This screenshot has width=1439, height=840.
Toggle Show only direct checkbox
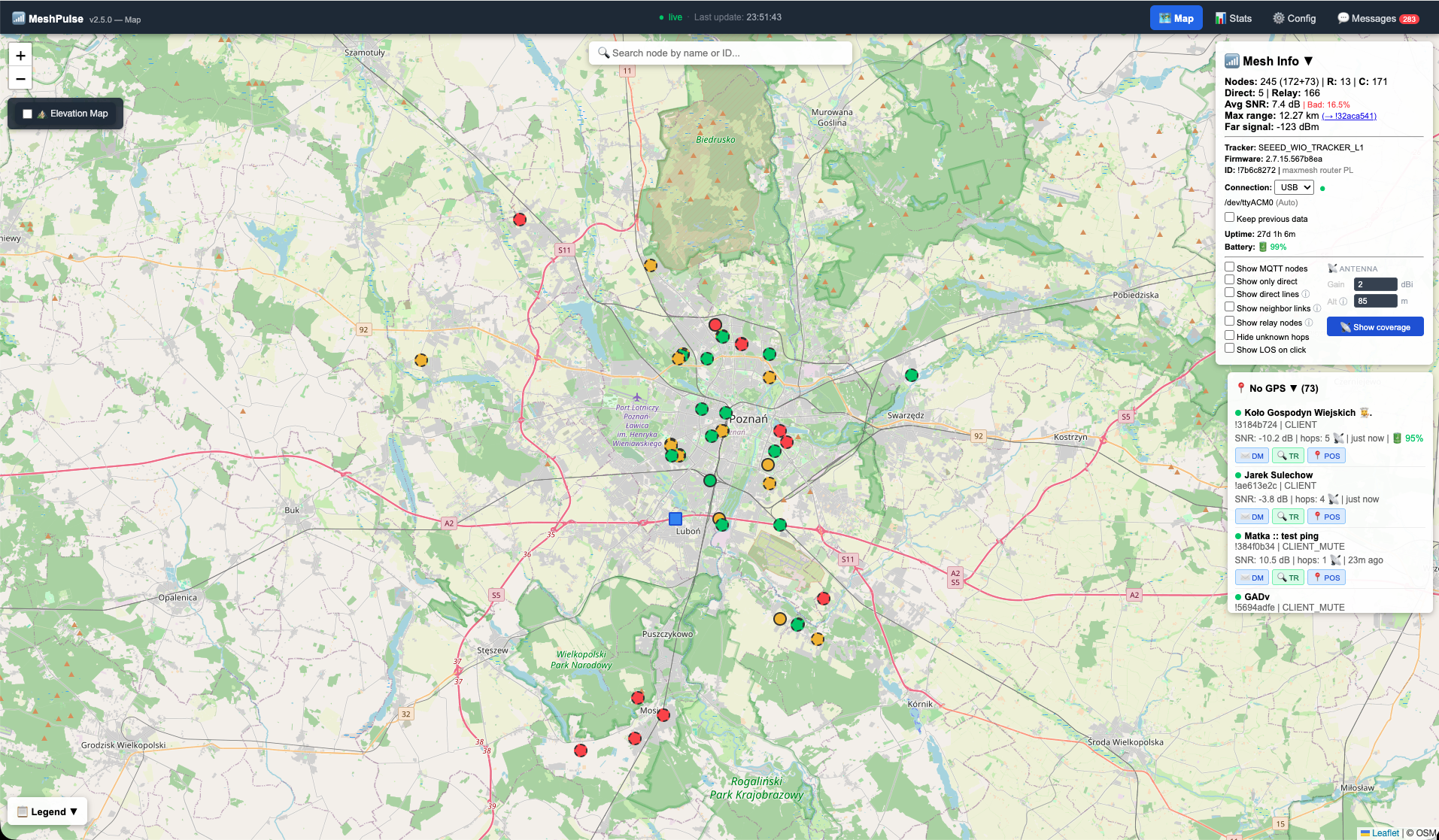pos(1229,280)
